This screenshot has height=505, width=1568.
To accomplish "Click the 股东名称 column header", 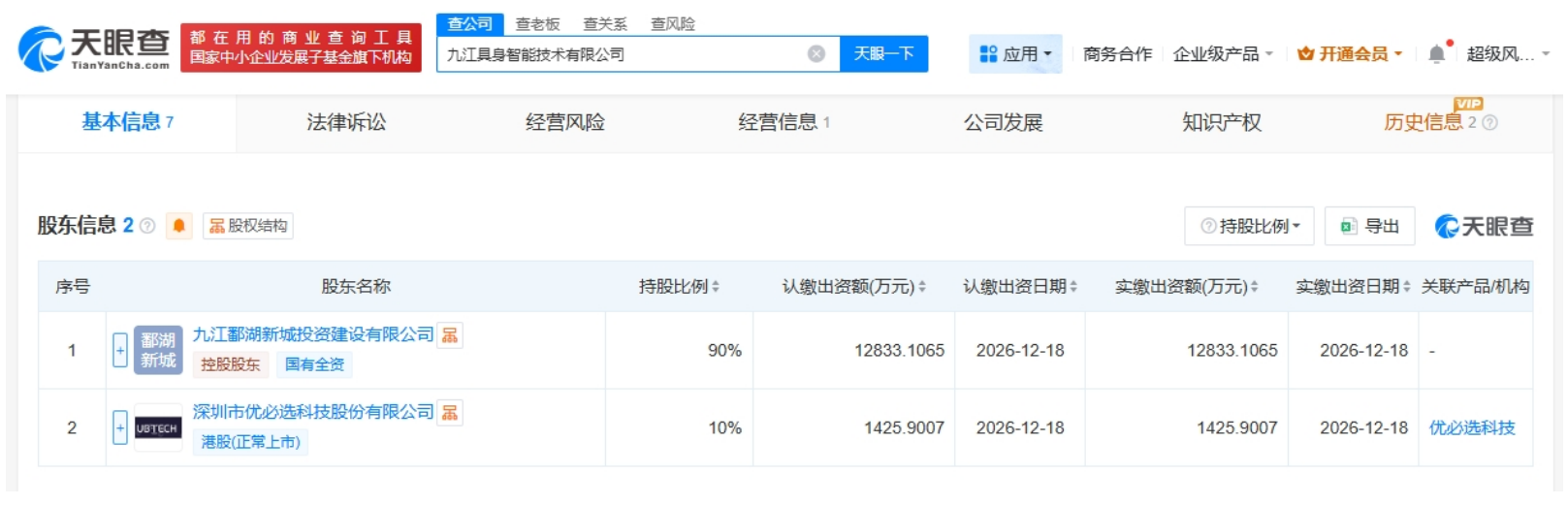I will click(x=356, y=287).
